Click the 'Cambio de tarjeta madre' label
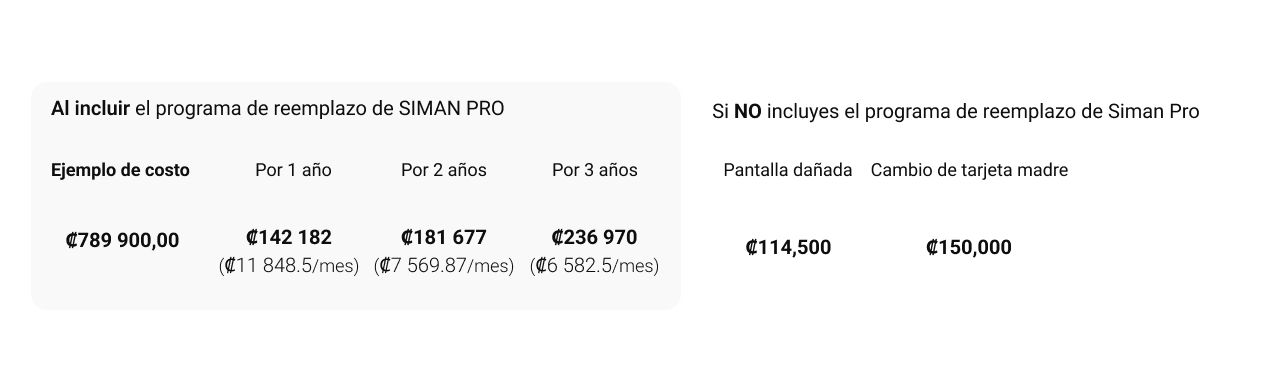1280x392 pixels. pyautogui.click(x=969, y=170)
